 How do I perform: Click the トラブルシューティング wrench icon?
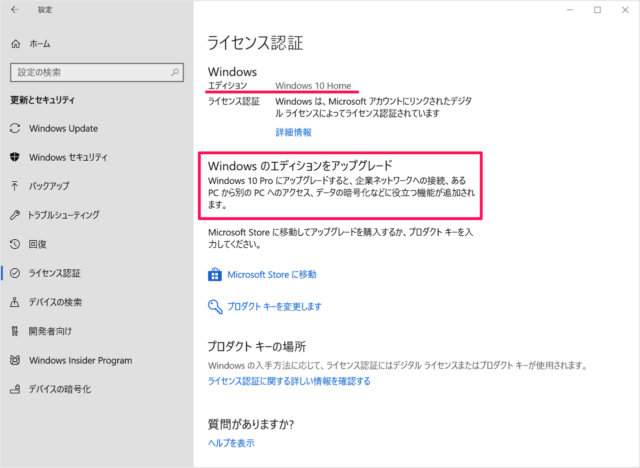15,215
